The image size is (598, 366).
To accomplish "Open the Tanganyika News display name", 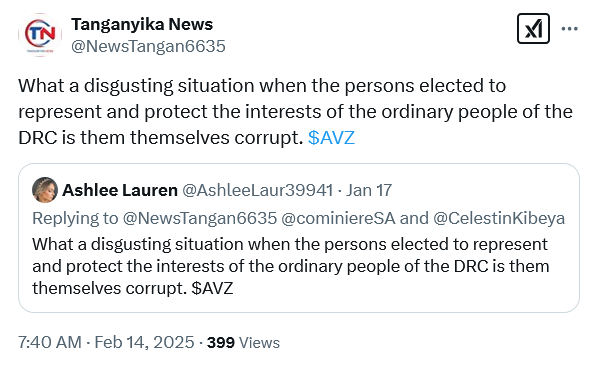I will pyautogui.click(x=142, y=24).
